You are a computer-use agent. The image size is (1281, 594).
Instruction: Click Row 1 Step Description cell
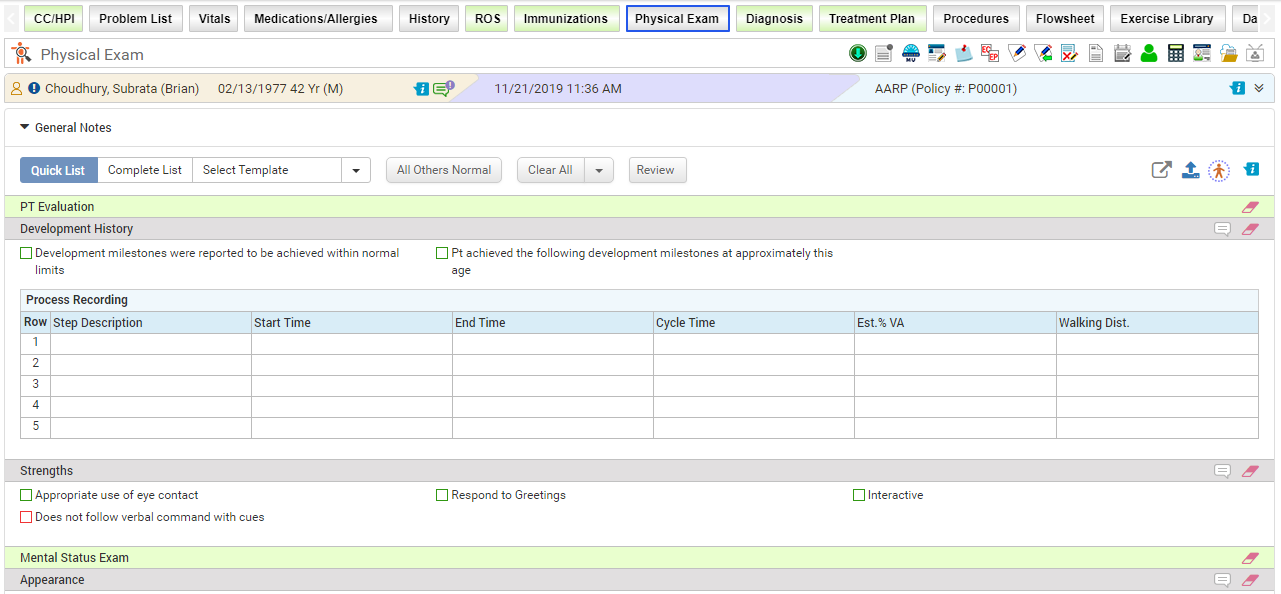coord(150,343)
